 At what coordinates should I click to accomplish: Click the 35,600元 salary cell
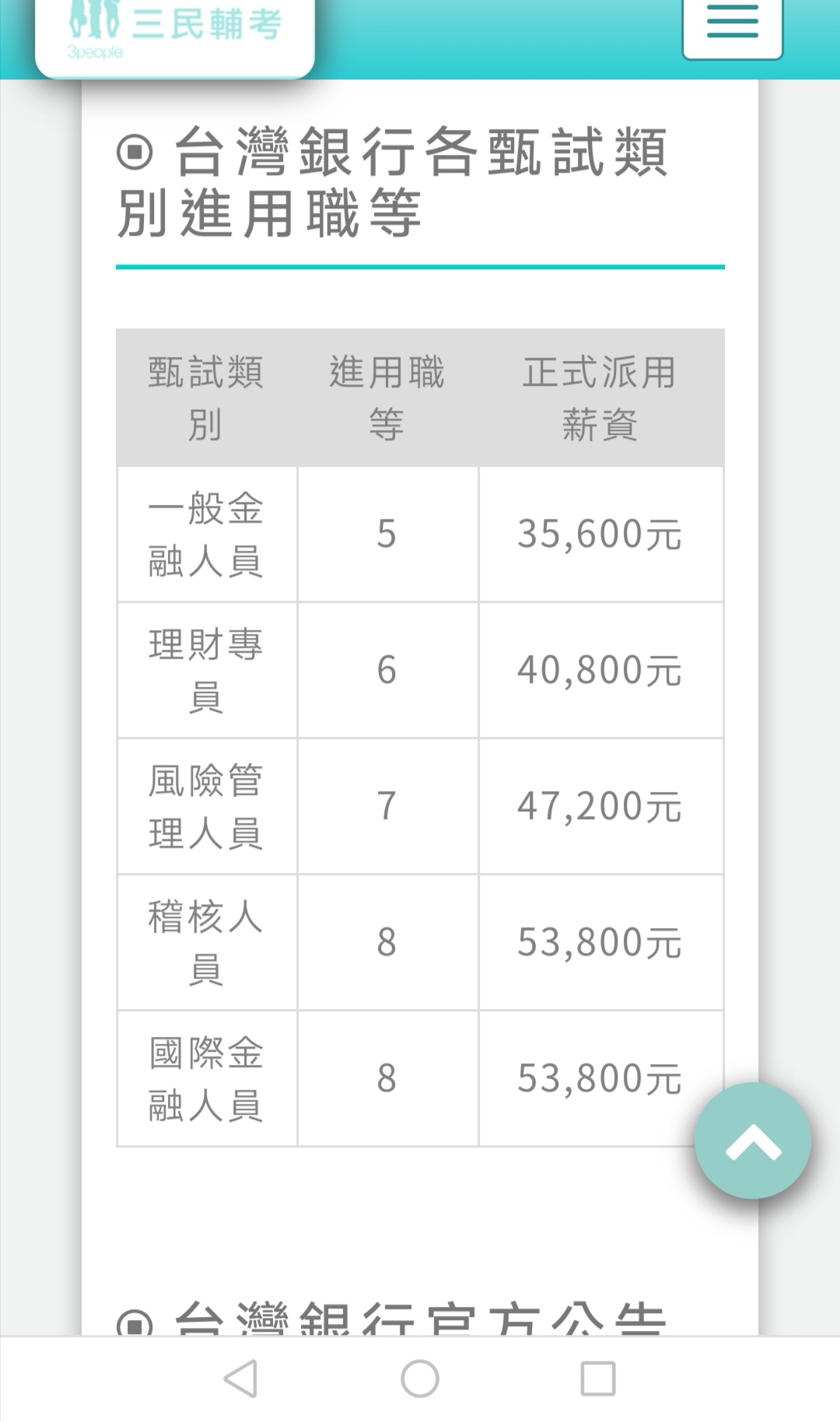[x=600, y=534]
